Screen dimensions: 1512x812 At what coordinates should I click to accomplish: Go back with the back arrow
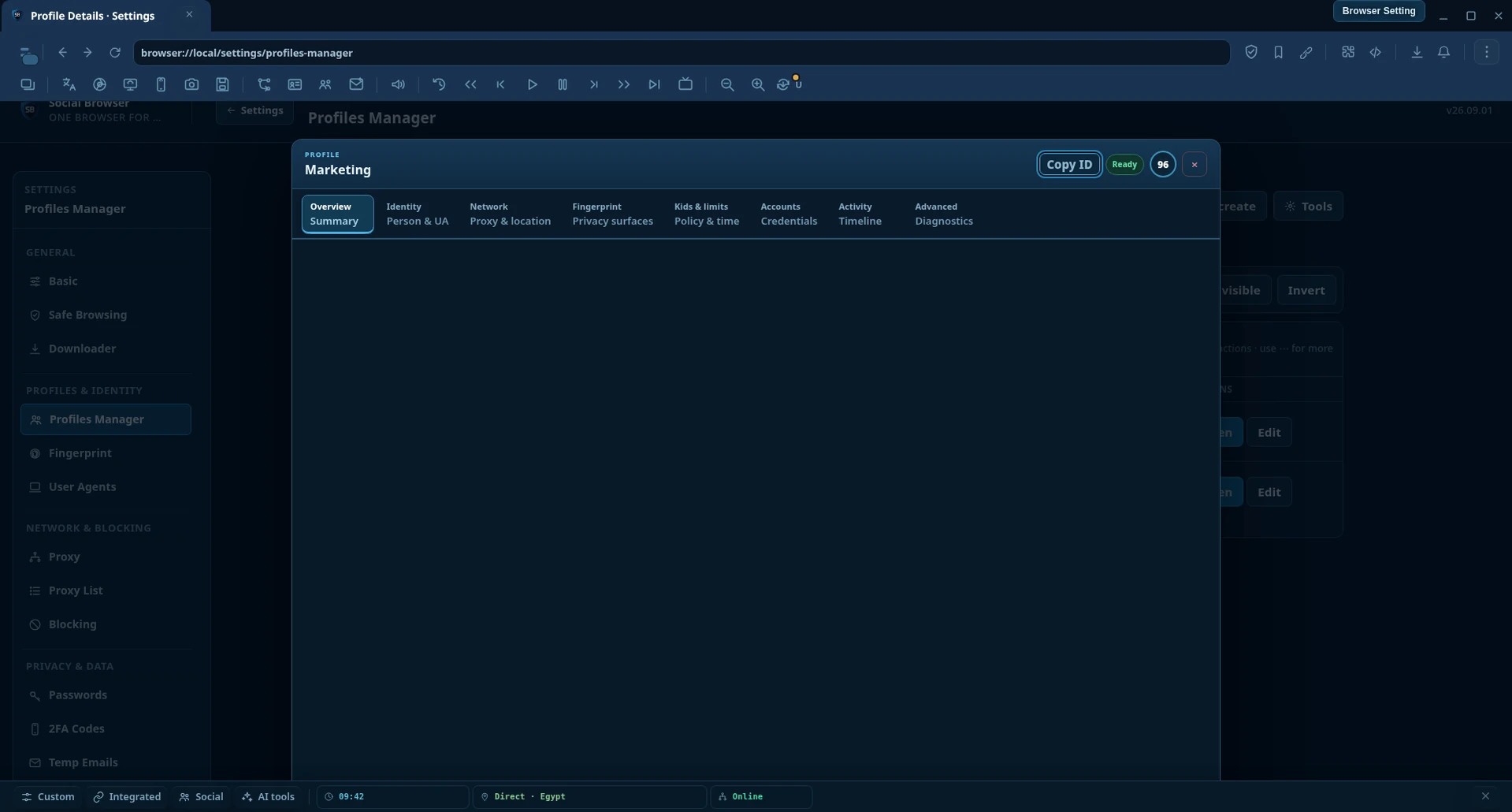(x=62, y=52)
